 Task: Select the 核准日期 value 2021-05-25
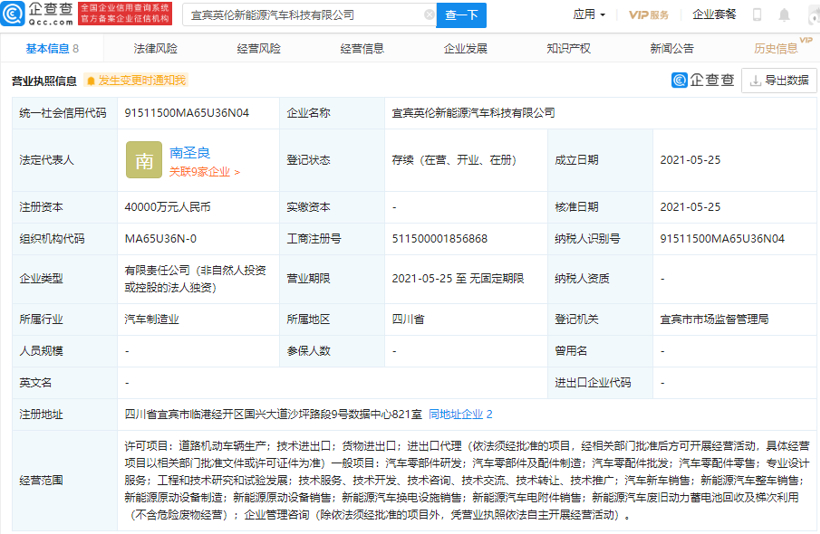pos(690,207)
